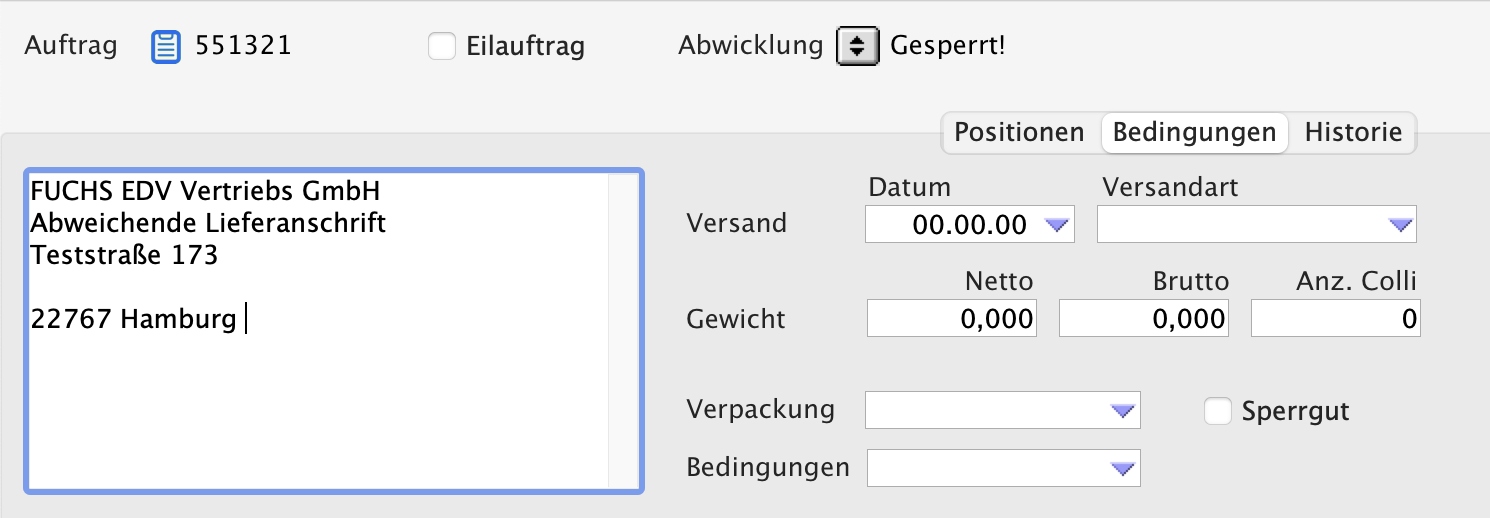Click the Brutto weight field
The image size is (1490, 518).
coord(1144,319)
